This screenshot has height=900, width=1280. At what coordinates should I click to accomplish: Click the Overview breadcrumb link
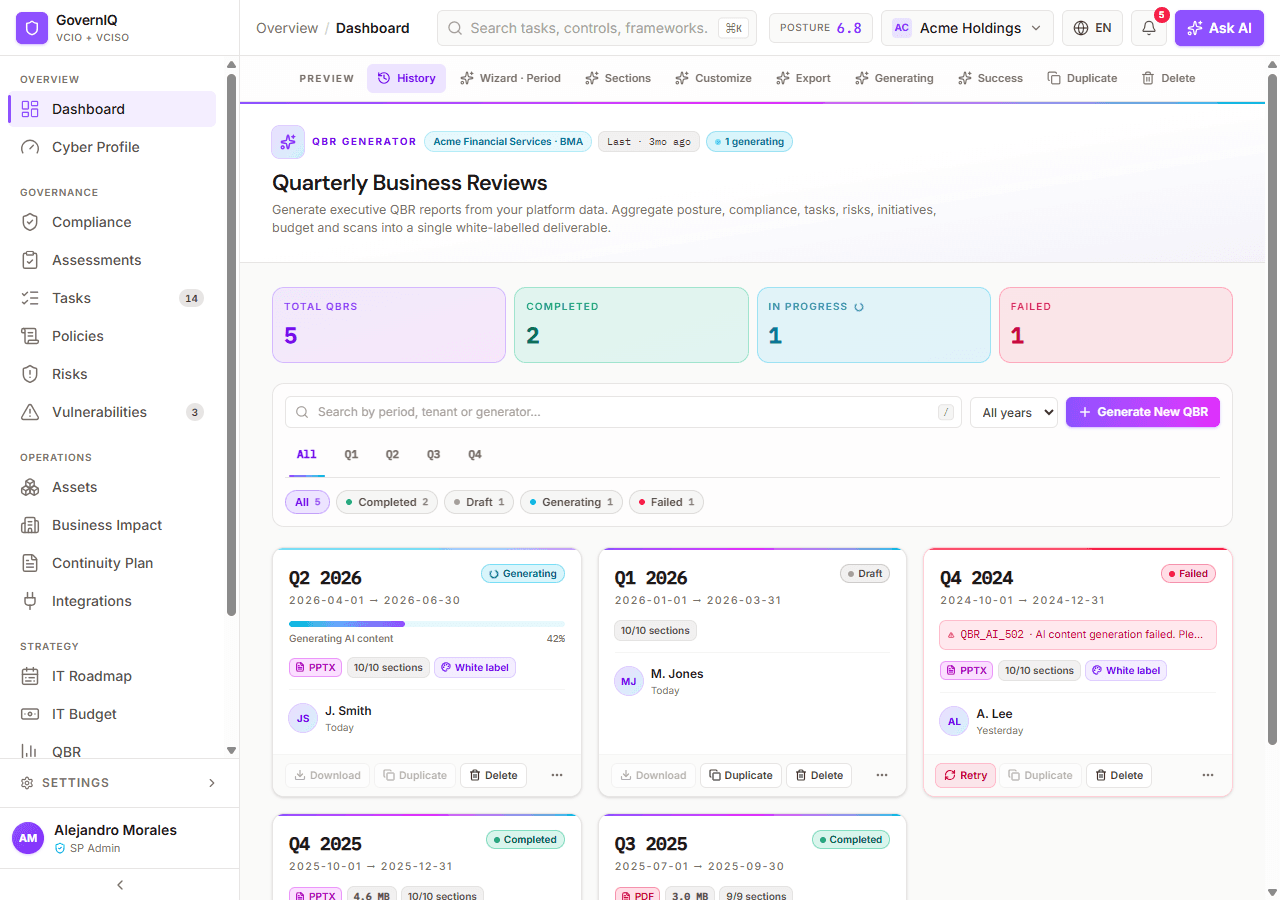pyautogui.click(x=287, y=28)
